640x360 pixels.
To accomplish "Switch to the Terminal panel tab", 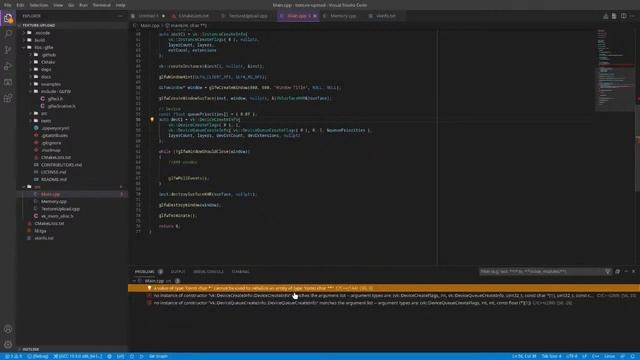I will click(x=241, y=272).
